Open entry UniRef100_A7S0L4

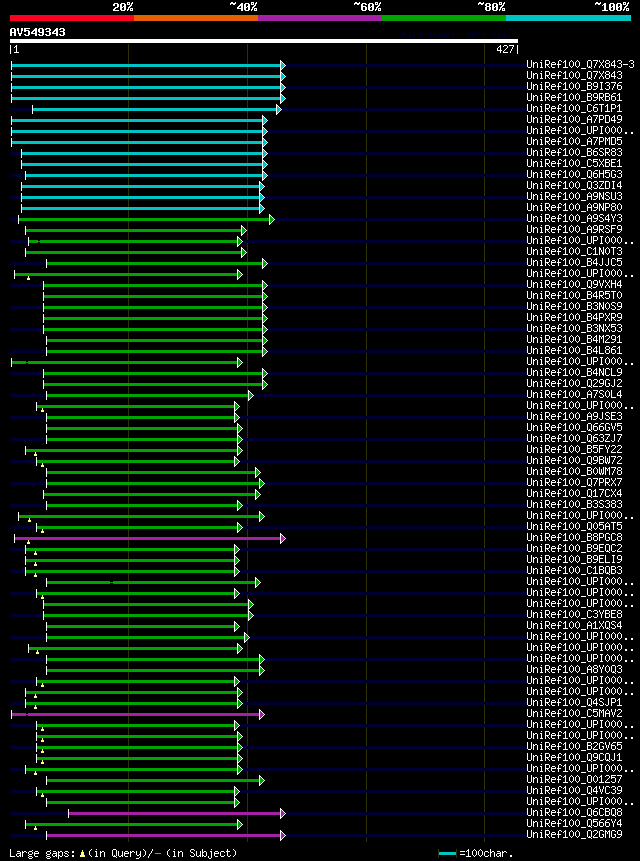574,395
